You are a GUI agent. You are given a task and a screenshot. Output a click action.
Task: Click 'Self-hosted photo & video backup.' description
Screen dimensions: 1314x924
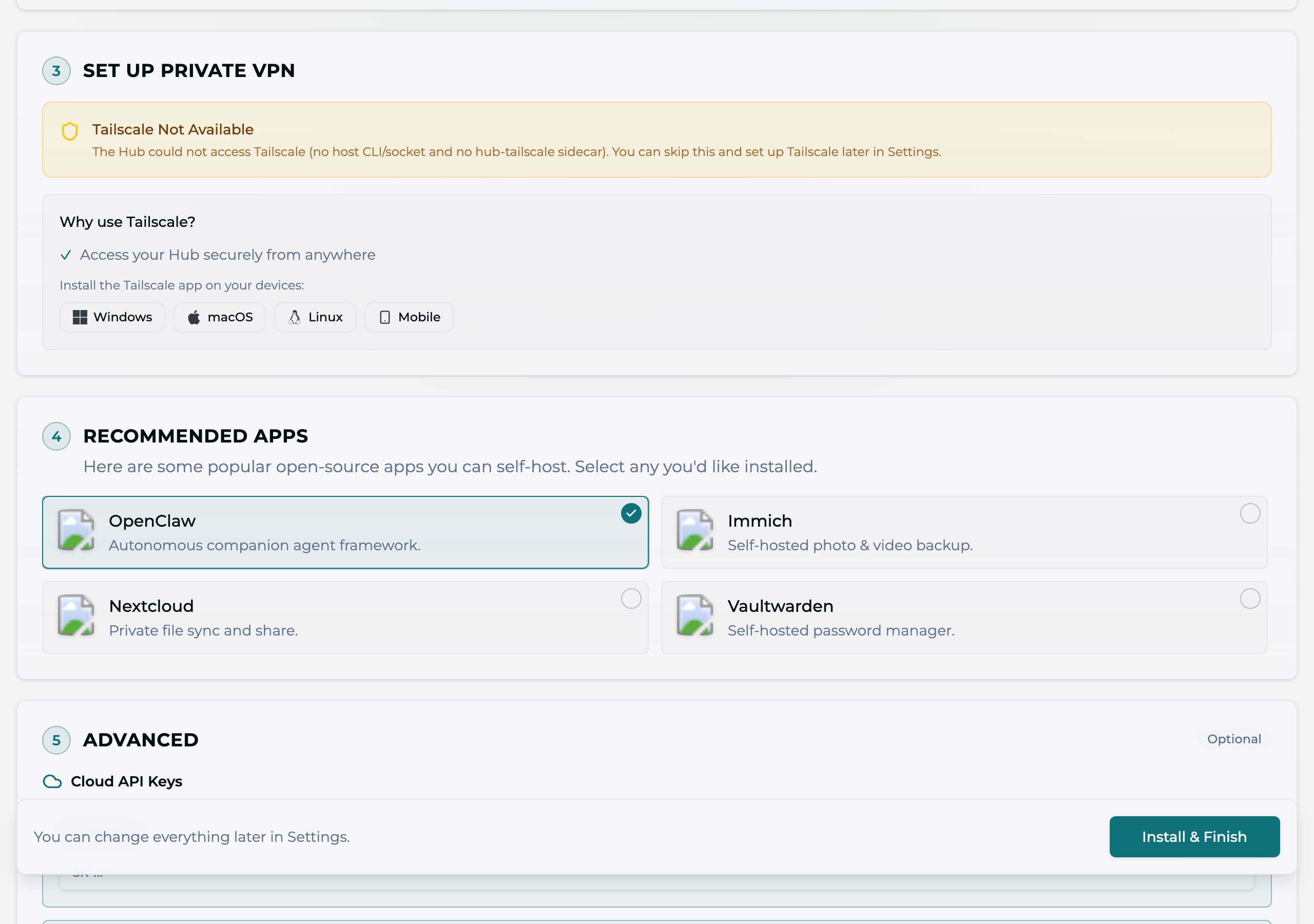(x=850, y=546)
